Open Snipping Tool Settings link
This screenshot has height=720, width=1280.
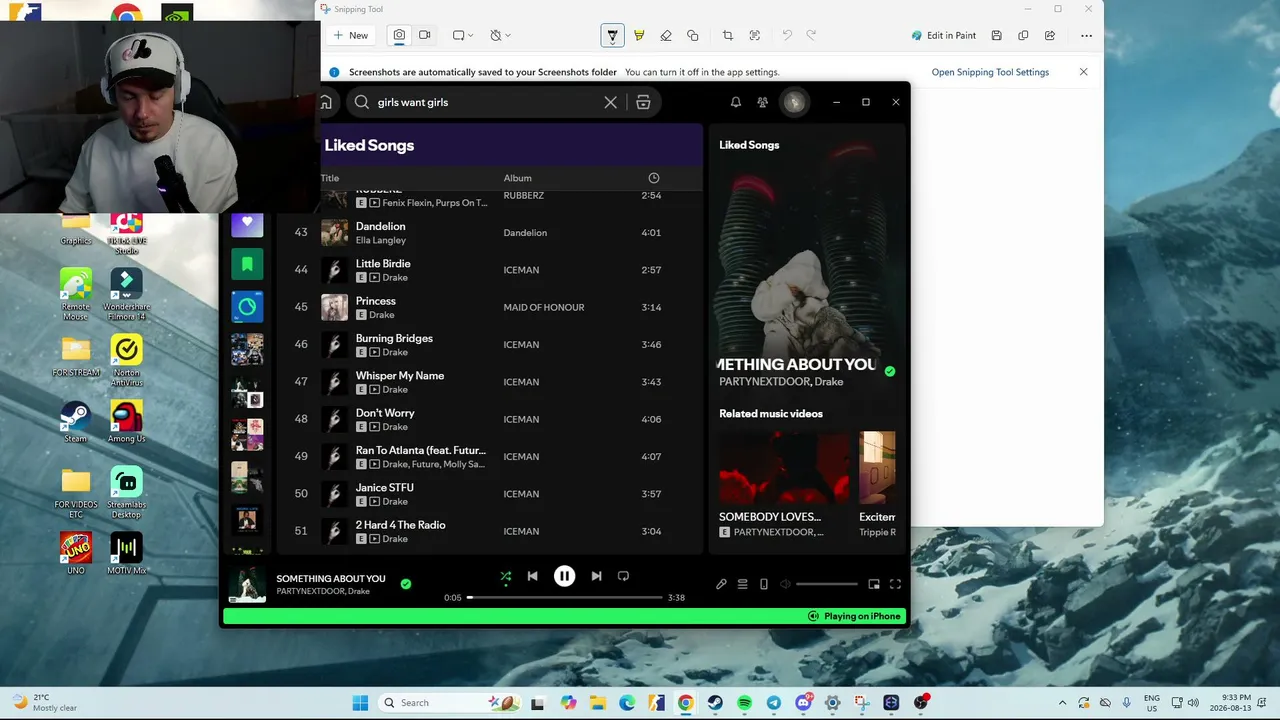coord(990,72)
